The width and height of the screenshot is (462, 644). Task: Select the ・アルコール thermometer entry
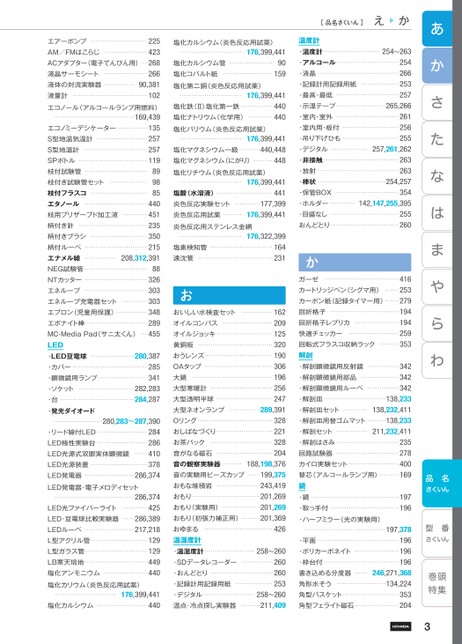(x=355, y=62)
